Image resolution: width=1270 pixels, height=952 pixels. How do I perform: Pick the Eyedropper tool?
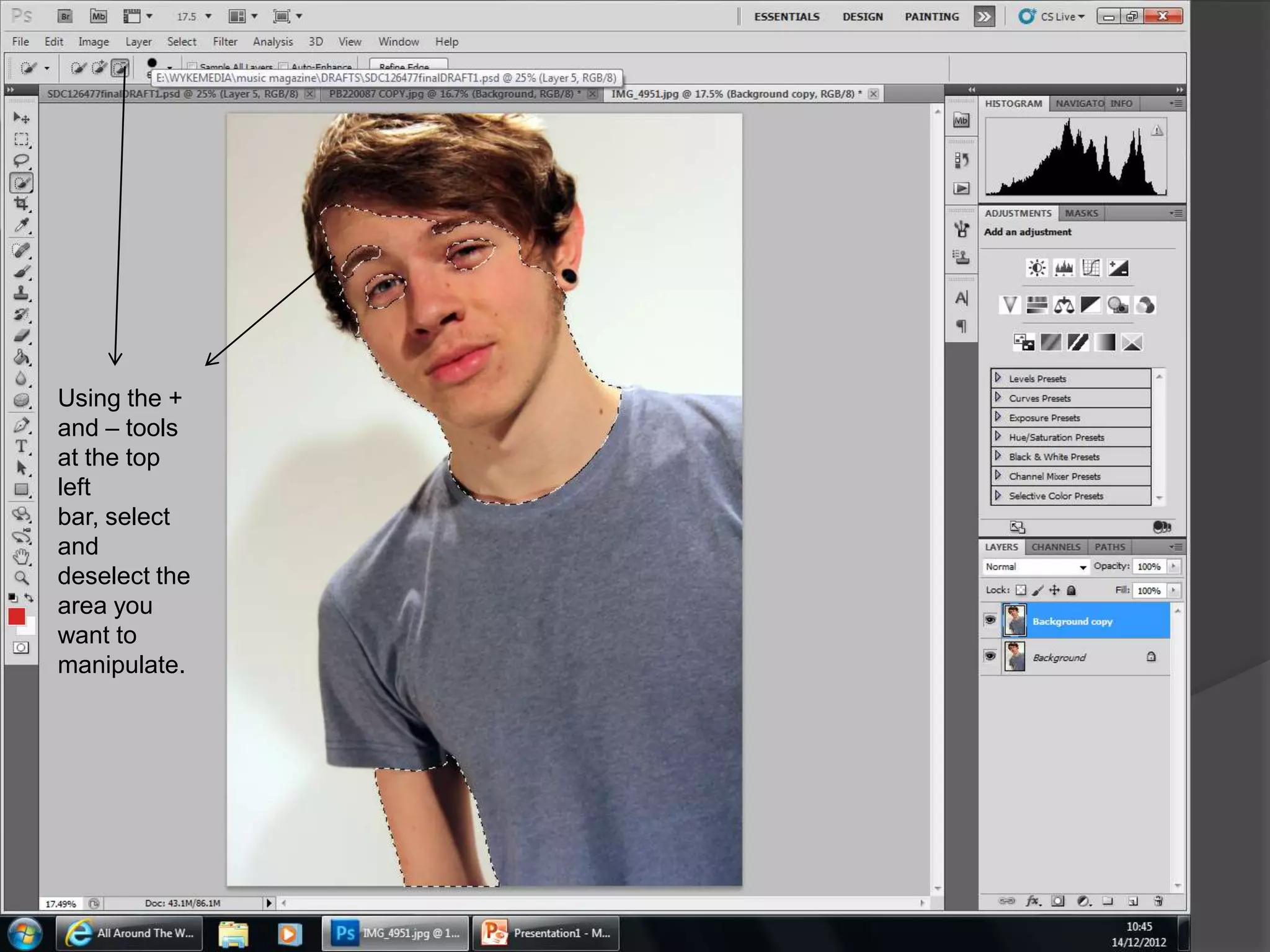point(21,226)
